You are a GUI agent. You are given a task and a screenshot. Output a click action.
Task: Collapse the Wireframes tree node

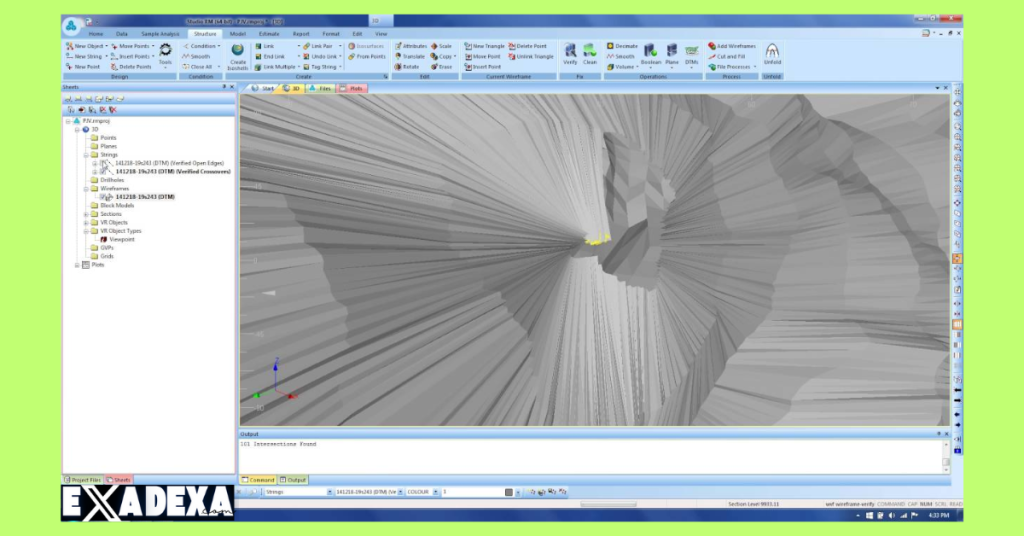click(87, 188)
